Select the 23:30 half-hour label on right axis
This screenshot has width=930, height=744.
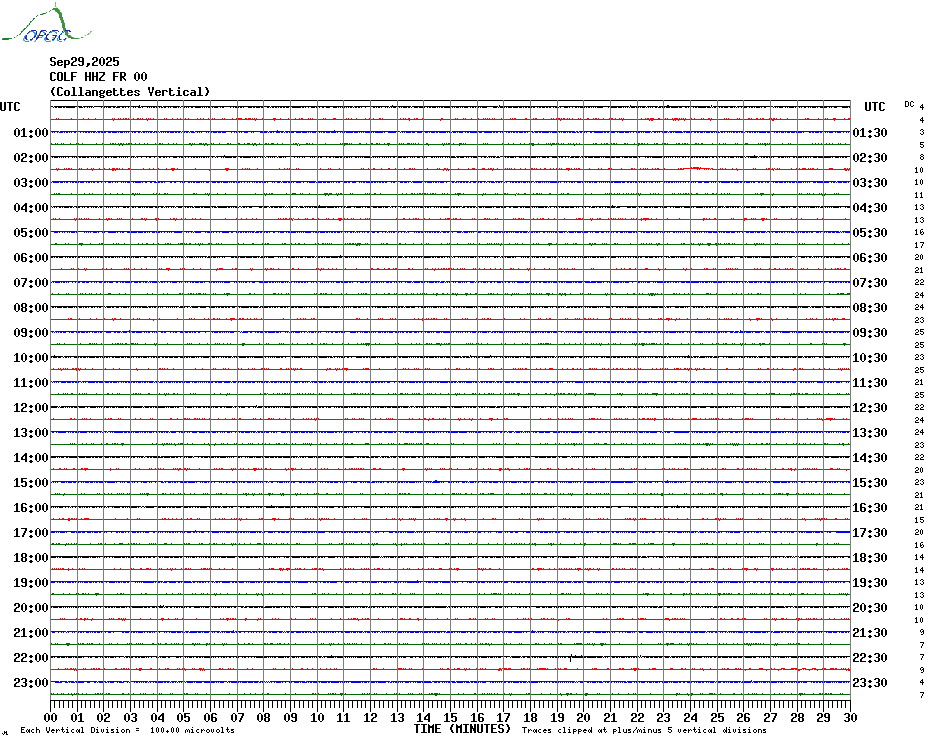point(869,683)
